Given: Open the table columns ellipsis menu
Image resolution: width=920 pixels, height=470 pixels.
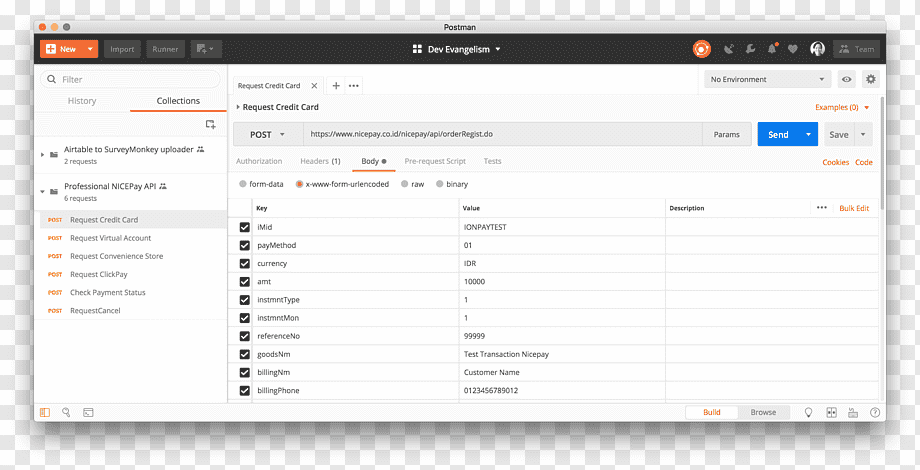Looking at the screenshot, I should 821,208.
